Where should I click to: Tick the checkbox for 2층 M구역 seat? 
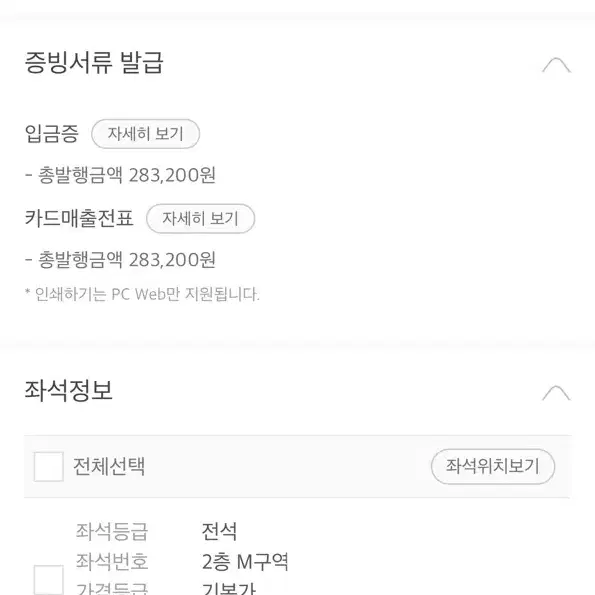(x=49, y=580)
